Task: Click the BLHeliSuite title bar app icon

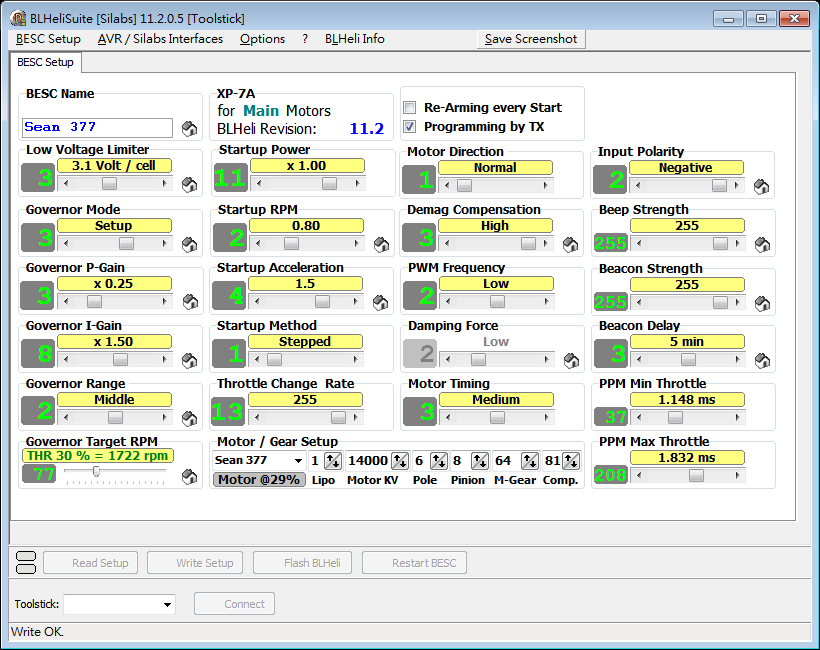Action: coord(18,18)
